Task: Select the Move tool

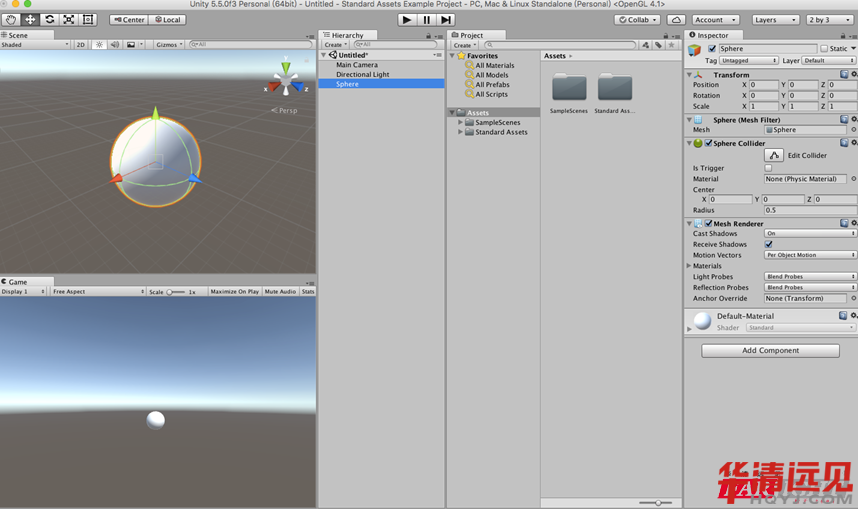Action: point(30,19)
